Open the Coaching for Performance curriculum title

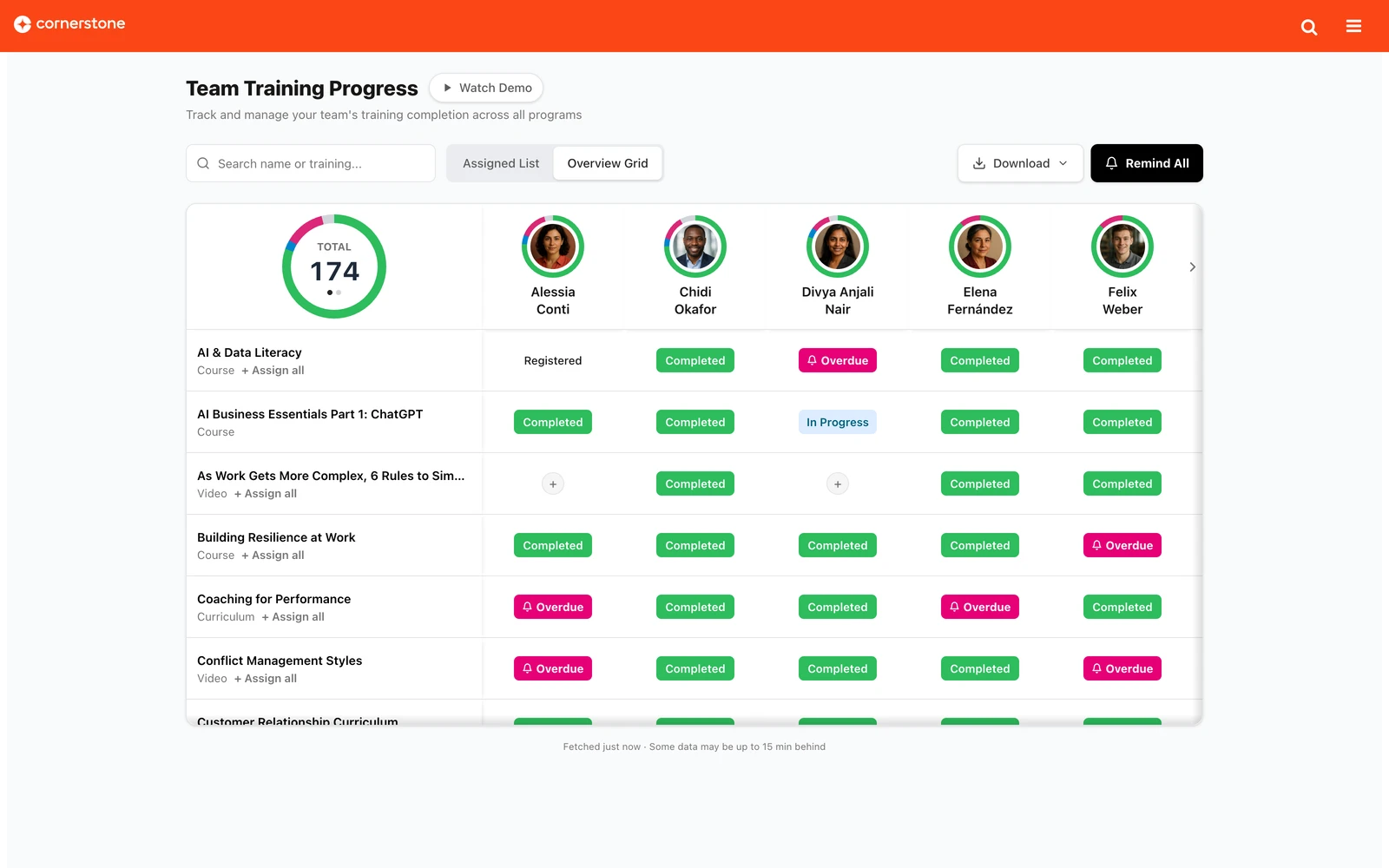(x=274, y=600)
